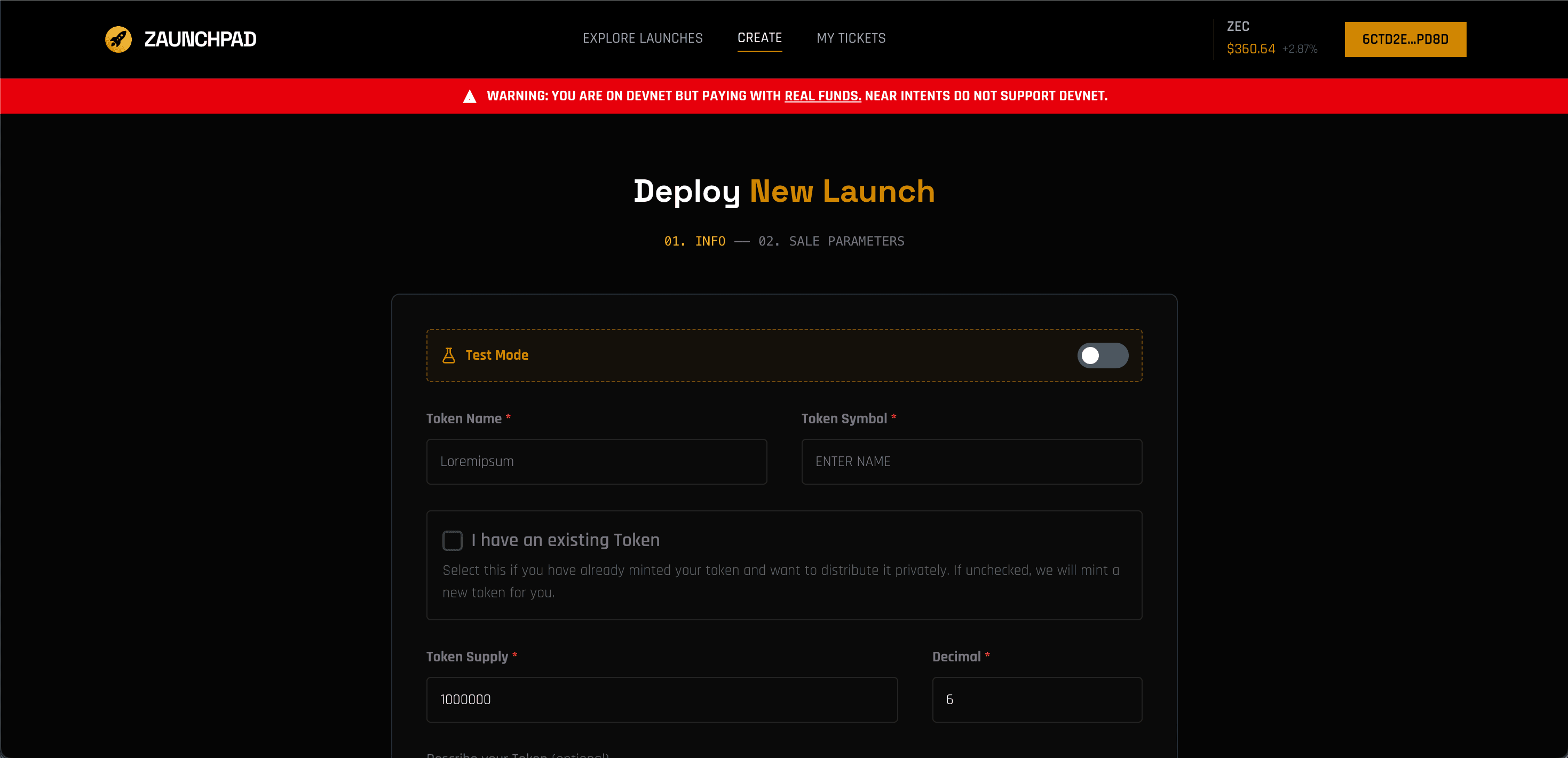Click the 'Deploy New Launch' heading
The width and height of the screenshot is (1568, 758).
[x=784, y=191]
